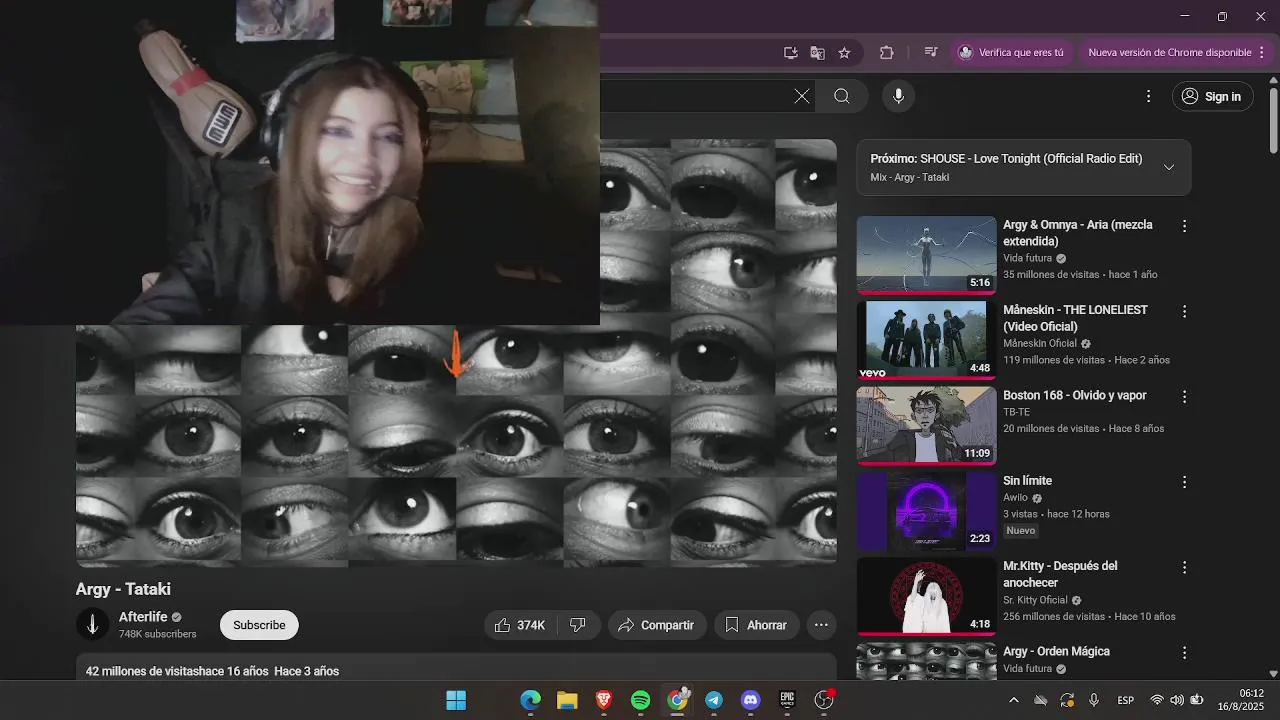
Task: Click the OneDrive cloud tray icon
Action: tap(1041, 700)
